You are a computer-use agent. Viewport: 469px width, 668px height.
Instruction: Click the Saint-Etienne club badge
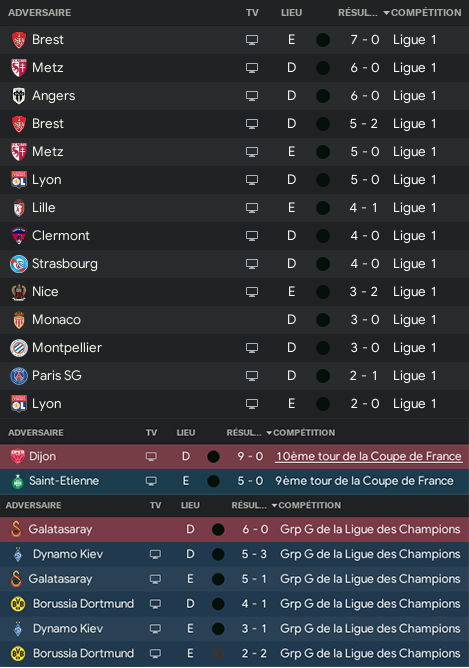(17, 481)
